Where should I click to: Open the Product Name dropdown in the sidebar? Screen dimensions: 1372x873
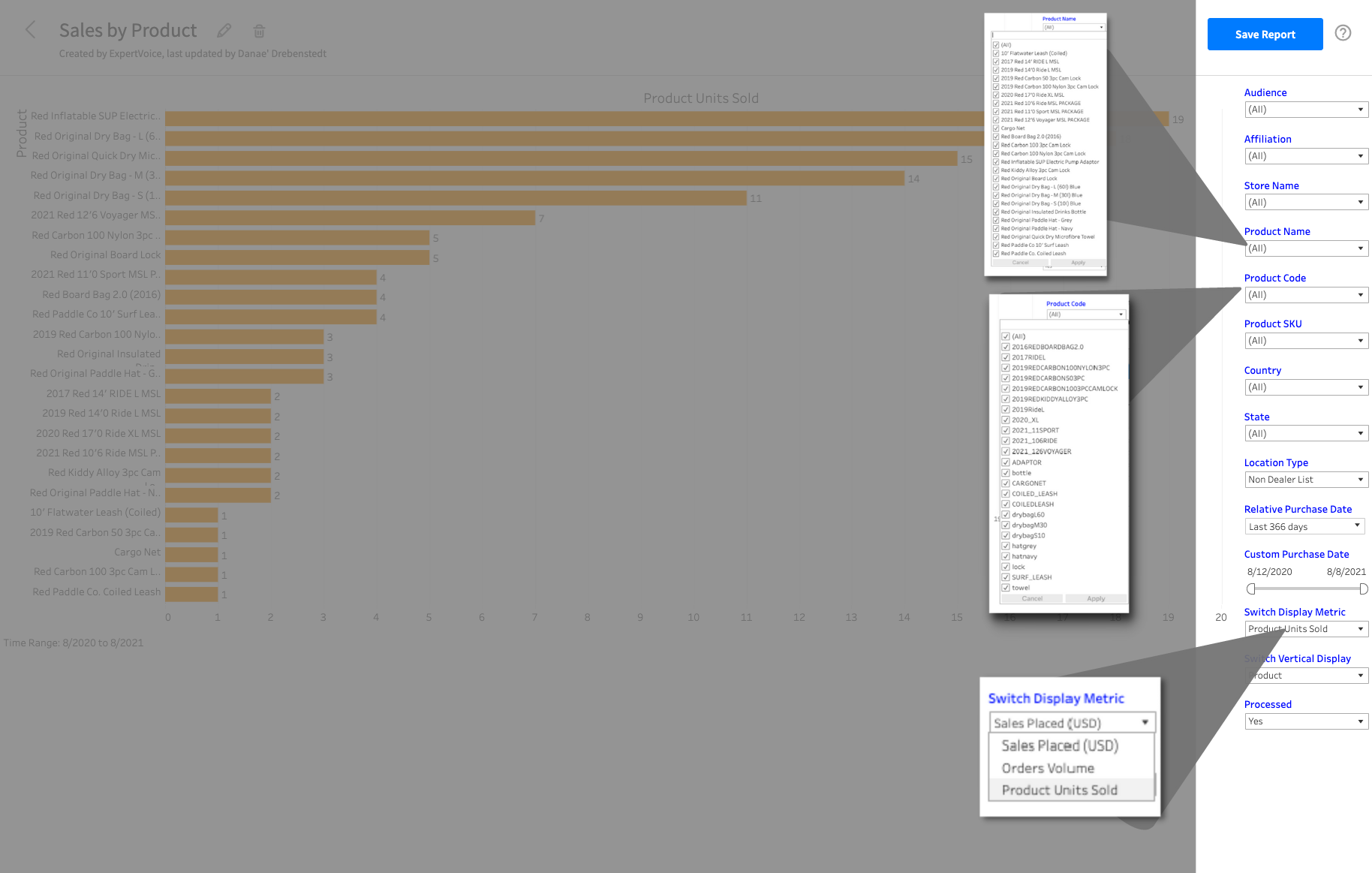click(x=1306, y=248)
